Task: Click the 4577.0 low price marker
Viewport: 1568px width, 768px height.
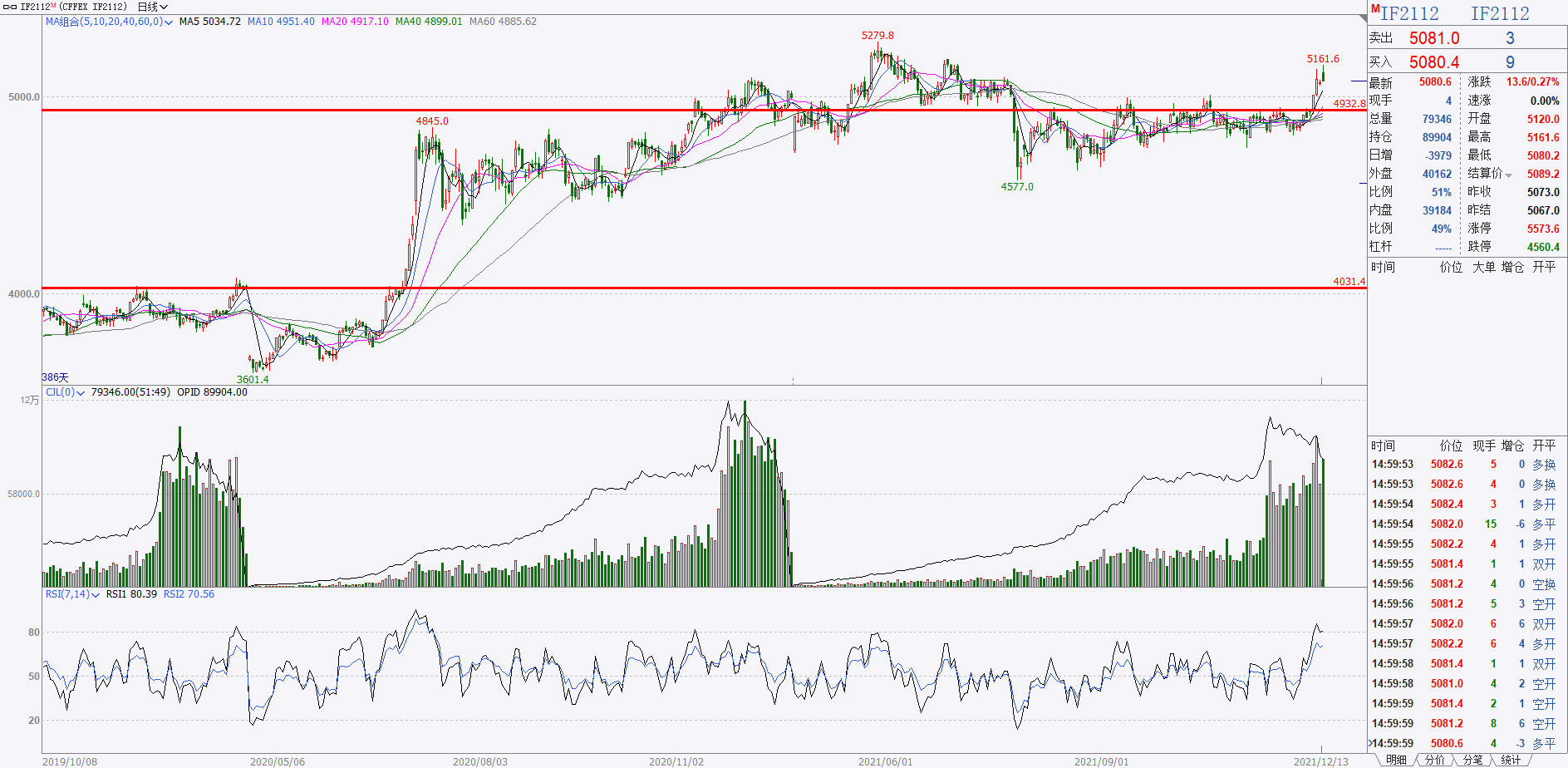Action: coord(1017,187)
